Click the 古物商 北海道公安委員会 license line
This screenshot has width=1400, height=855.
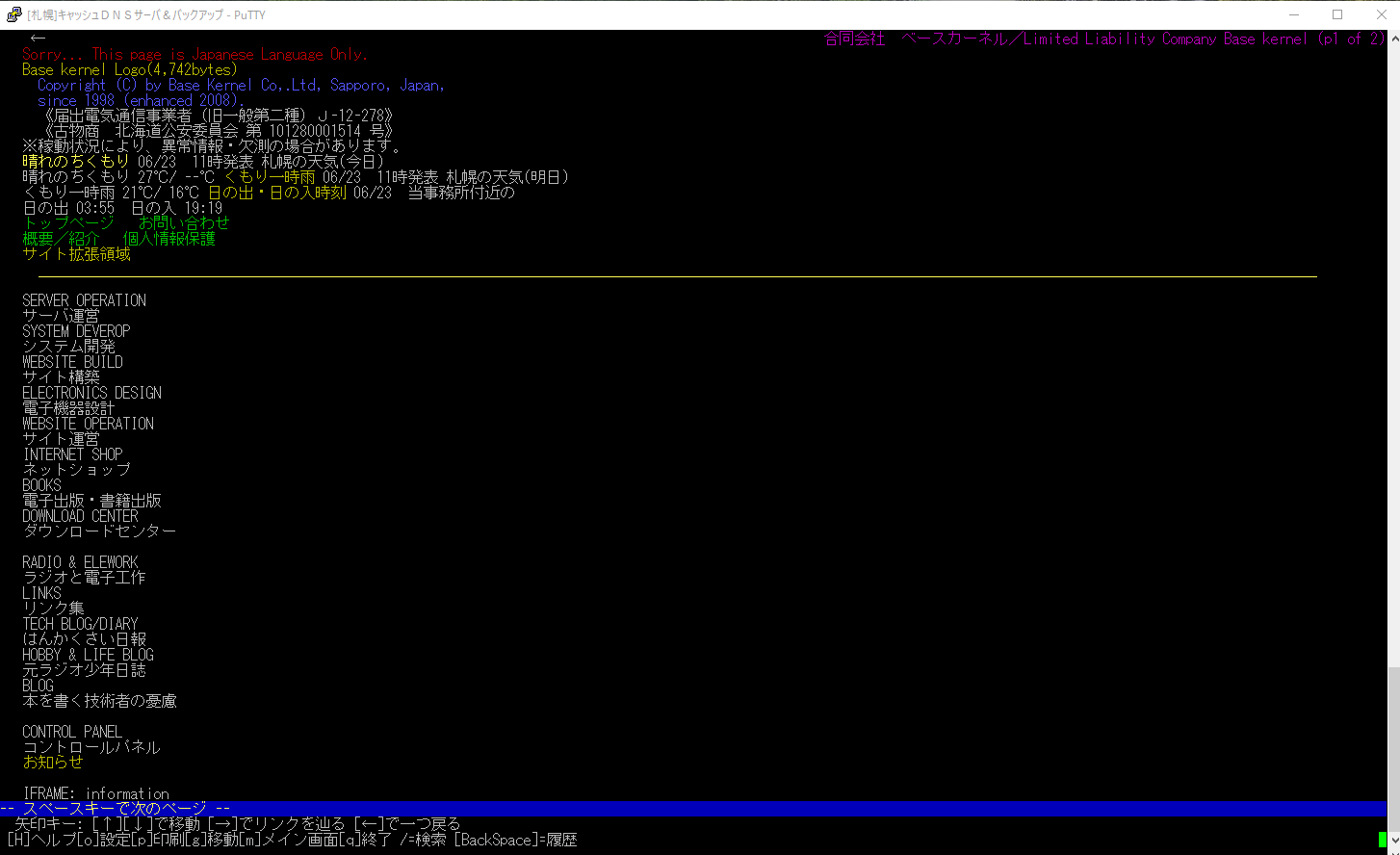click(x=220, y=131)
